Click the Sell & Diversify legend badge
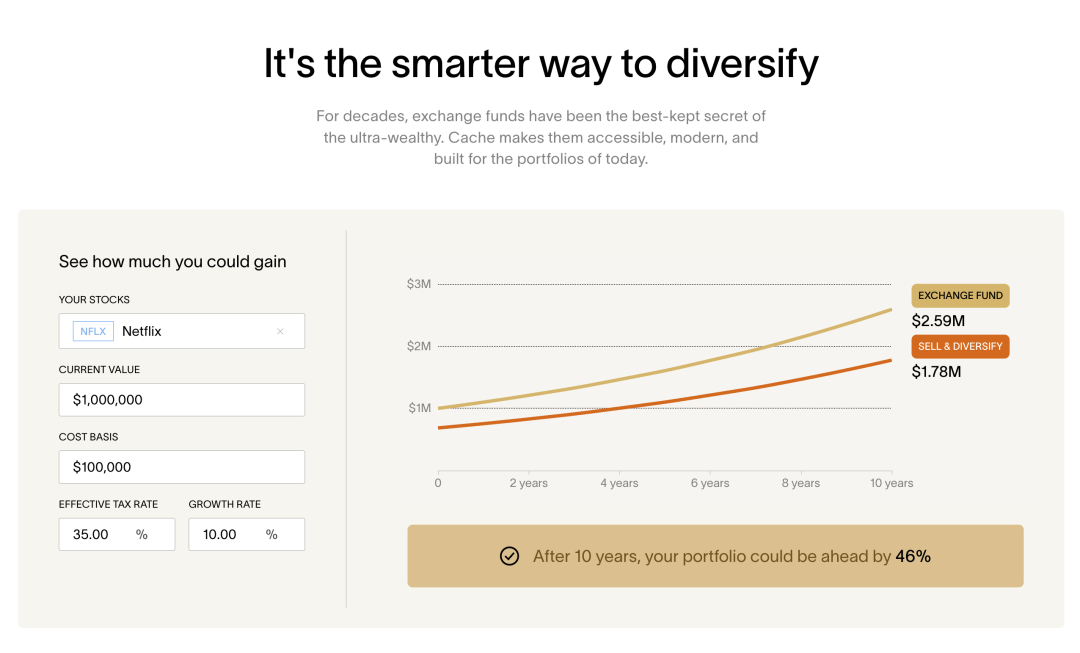Screen dimensions: 1080x653 click(x=960, y=347)
